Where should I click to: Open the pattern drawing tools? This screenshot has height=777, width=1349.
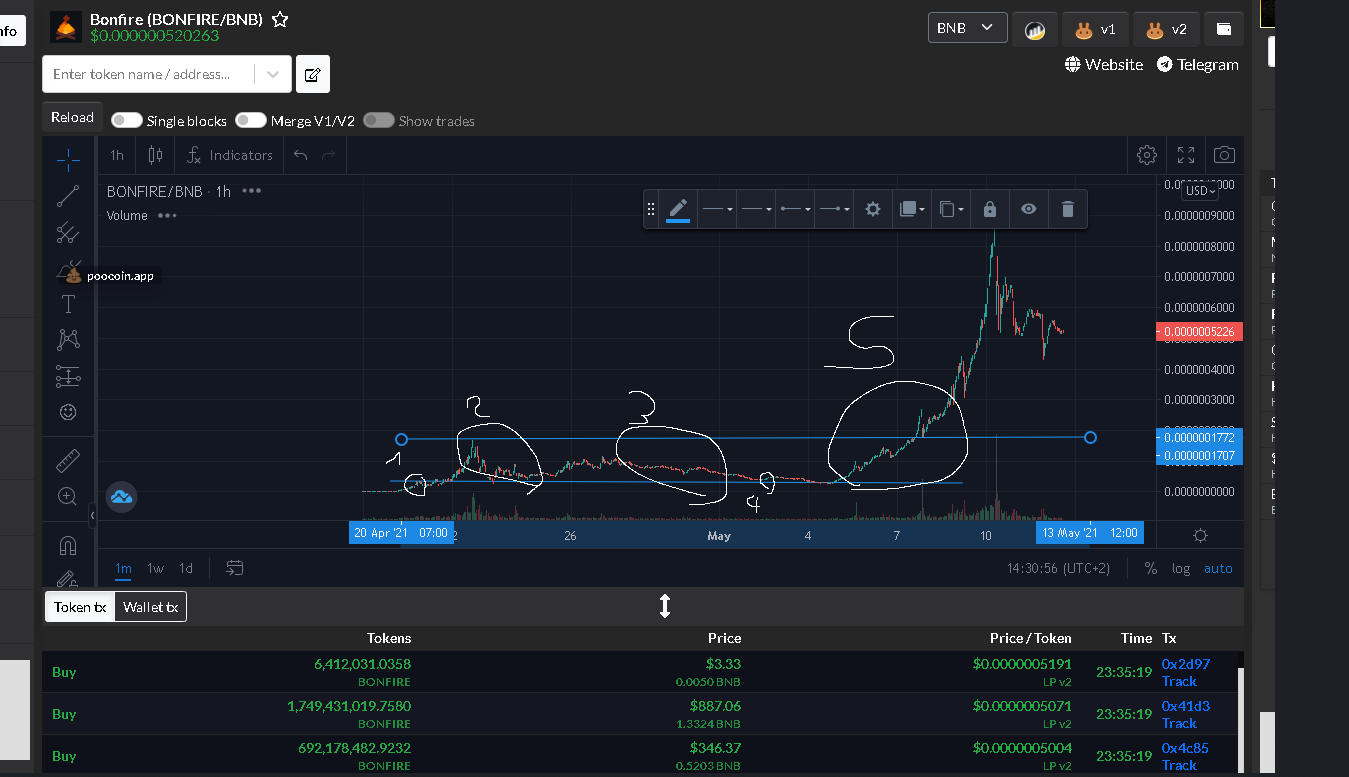[x=68, y=339]
